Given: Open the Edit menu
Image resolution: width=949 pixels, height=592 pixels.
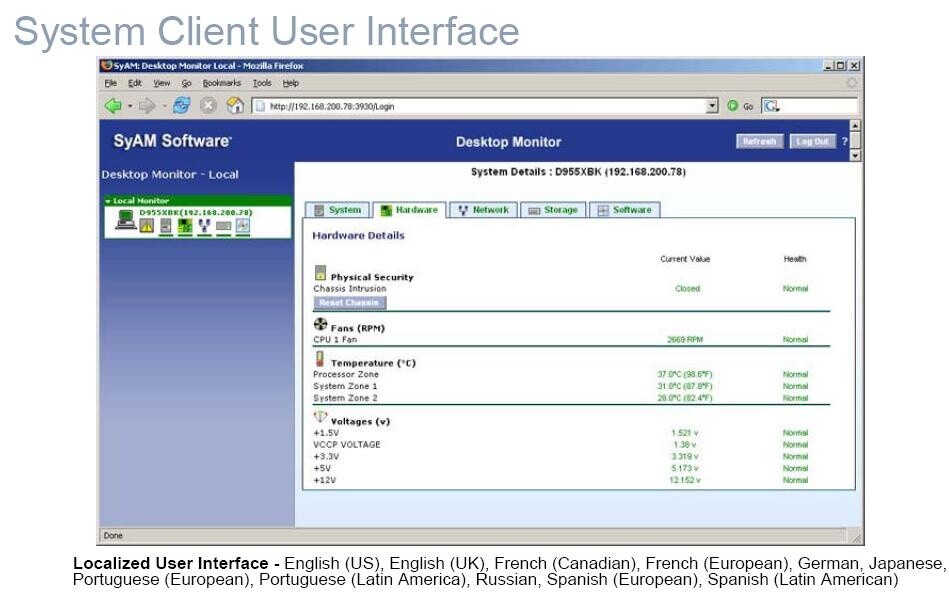Looking at the screenshot, I should coord(134,83).
